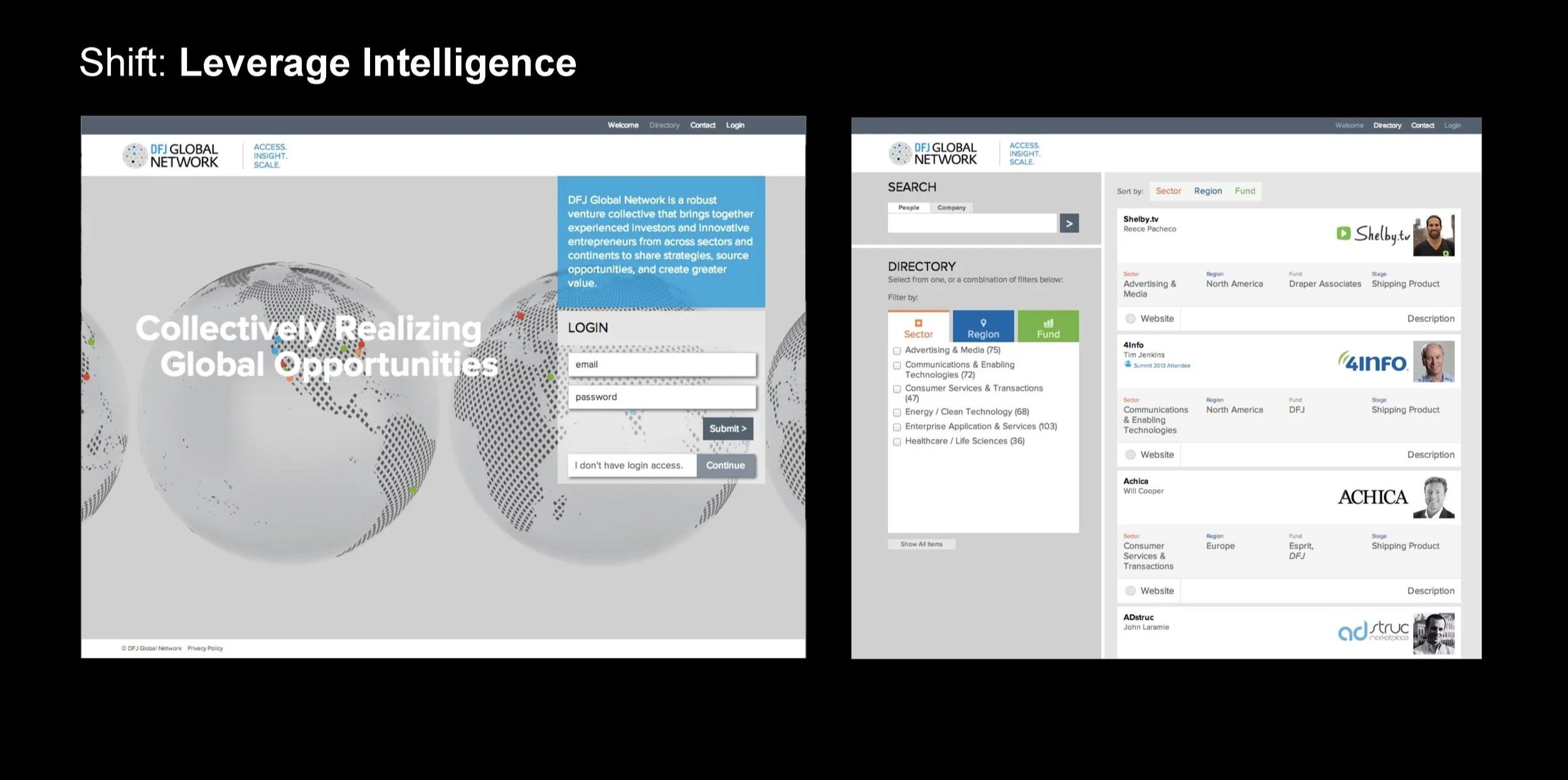Enable Energy / Clean Technology checkbox
Viewport: 1568px width, 780px height.
click(897, 413)
